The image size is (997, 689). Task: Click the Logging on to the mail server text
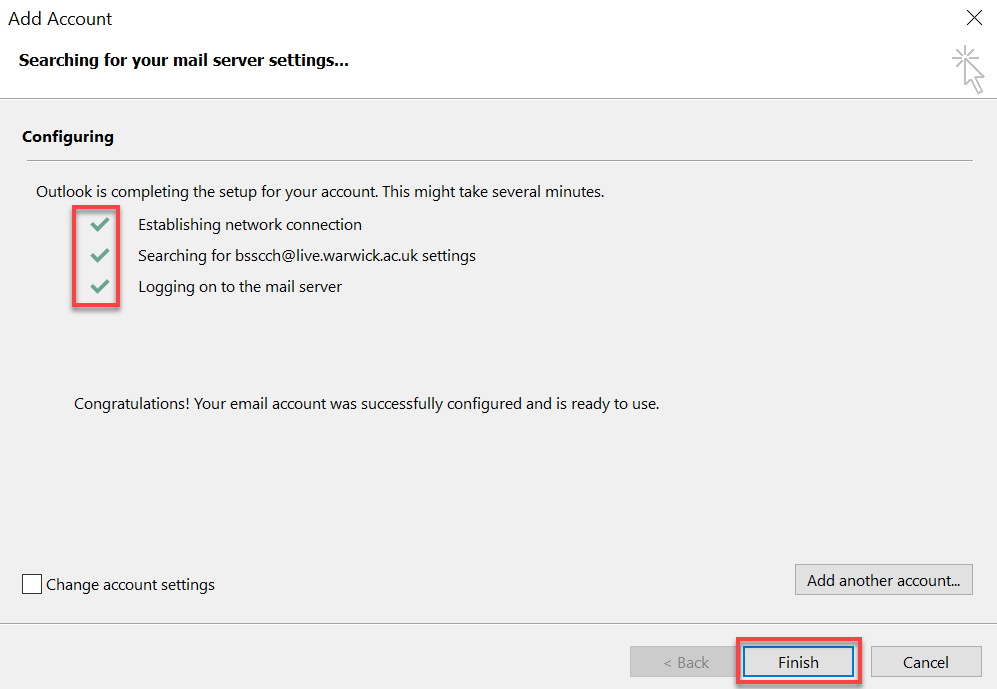[x=239, y=286]
